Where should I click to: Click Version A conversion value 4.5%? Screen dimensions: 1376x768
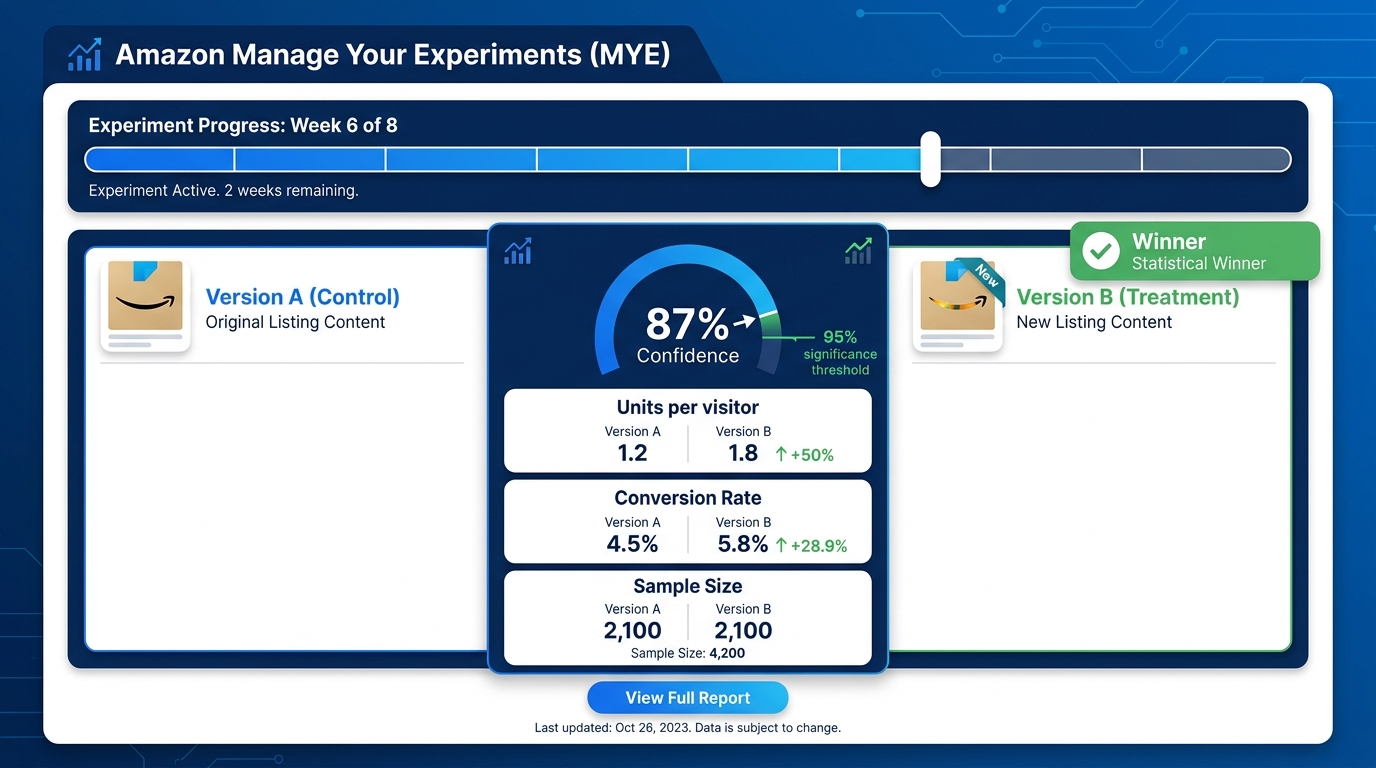tap(632, 544)
